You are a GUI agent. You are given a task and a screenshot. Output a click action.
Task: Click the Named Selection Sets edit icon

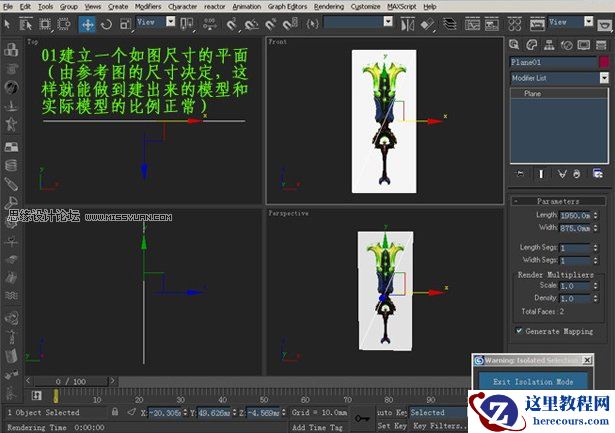(313, 24)
